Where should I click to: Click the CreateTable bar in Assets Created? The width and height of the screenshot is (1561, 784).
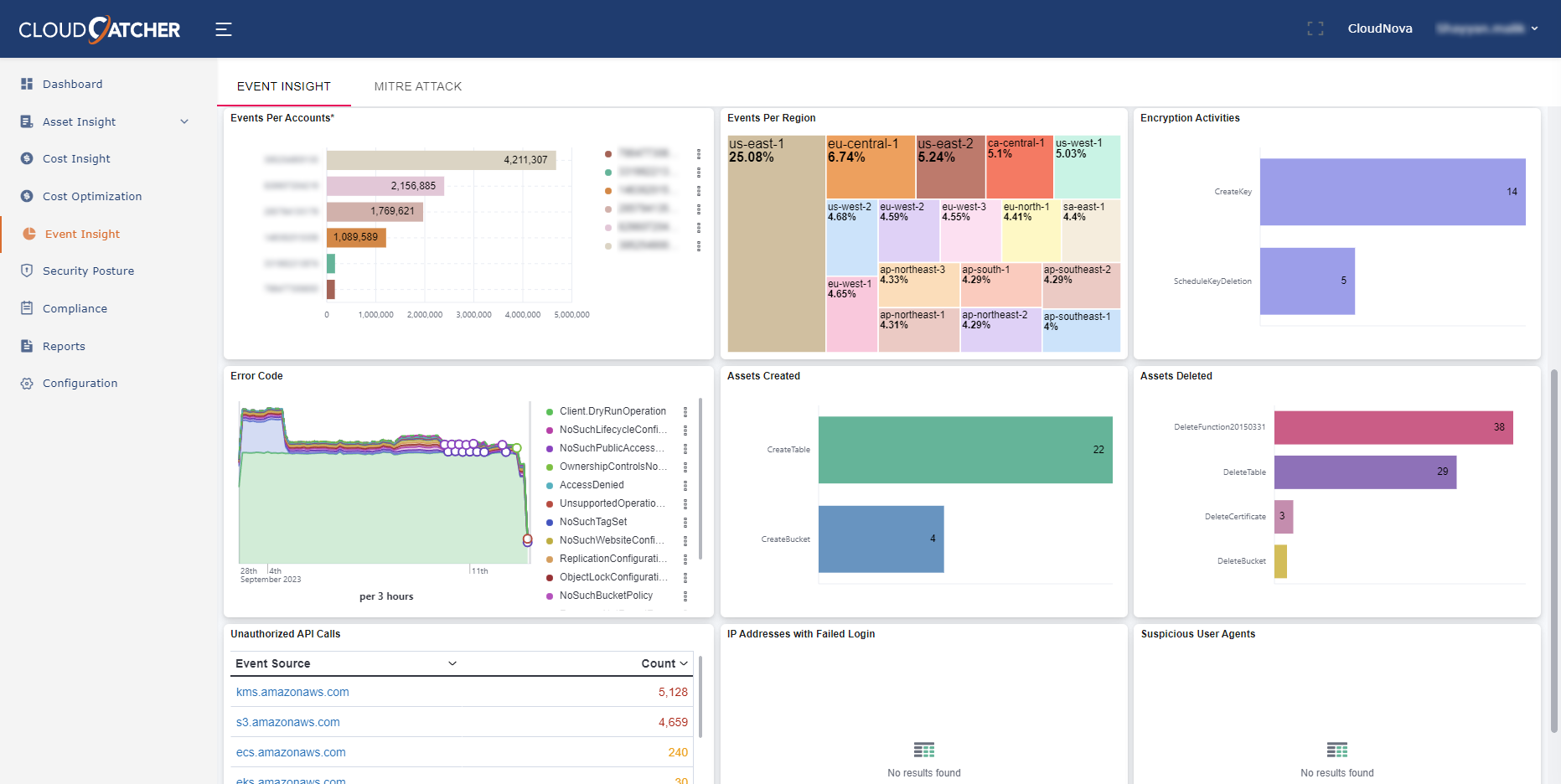(x=964, y=450)
